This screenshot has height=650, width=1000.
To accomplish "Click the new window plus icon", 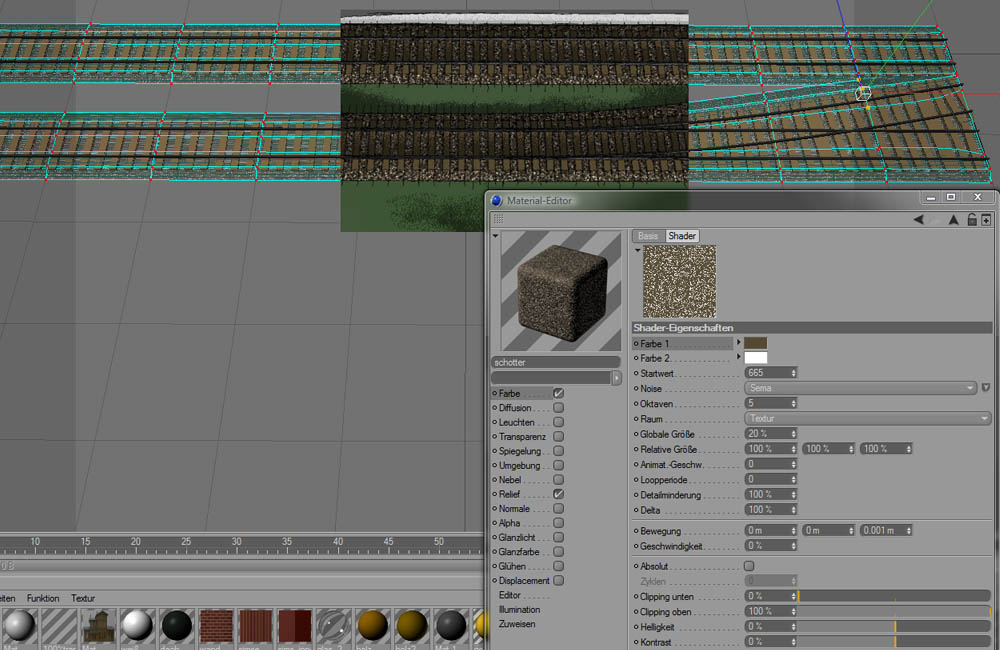I will pos(986,220).
